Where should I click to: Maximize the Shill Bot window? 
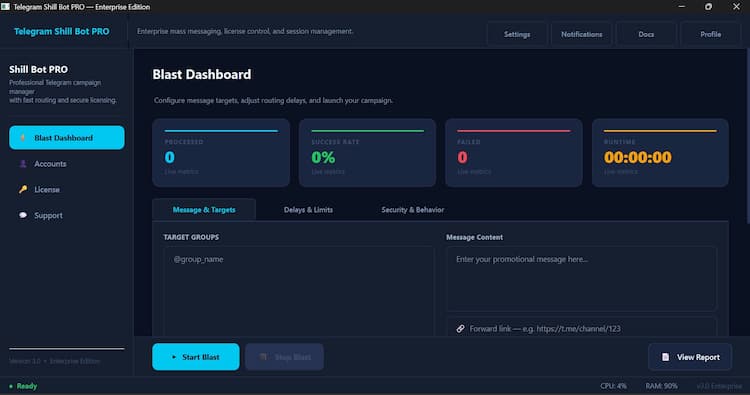click(708, 6)
